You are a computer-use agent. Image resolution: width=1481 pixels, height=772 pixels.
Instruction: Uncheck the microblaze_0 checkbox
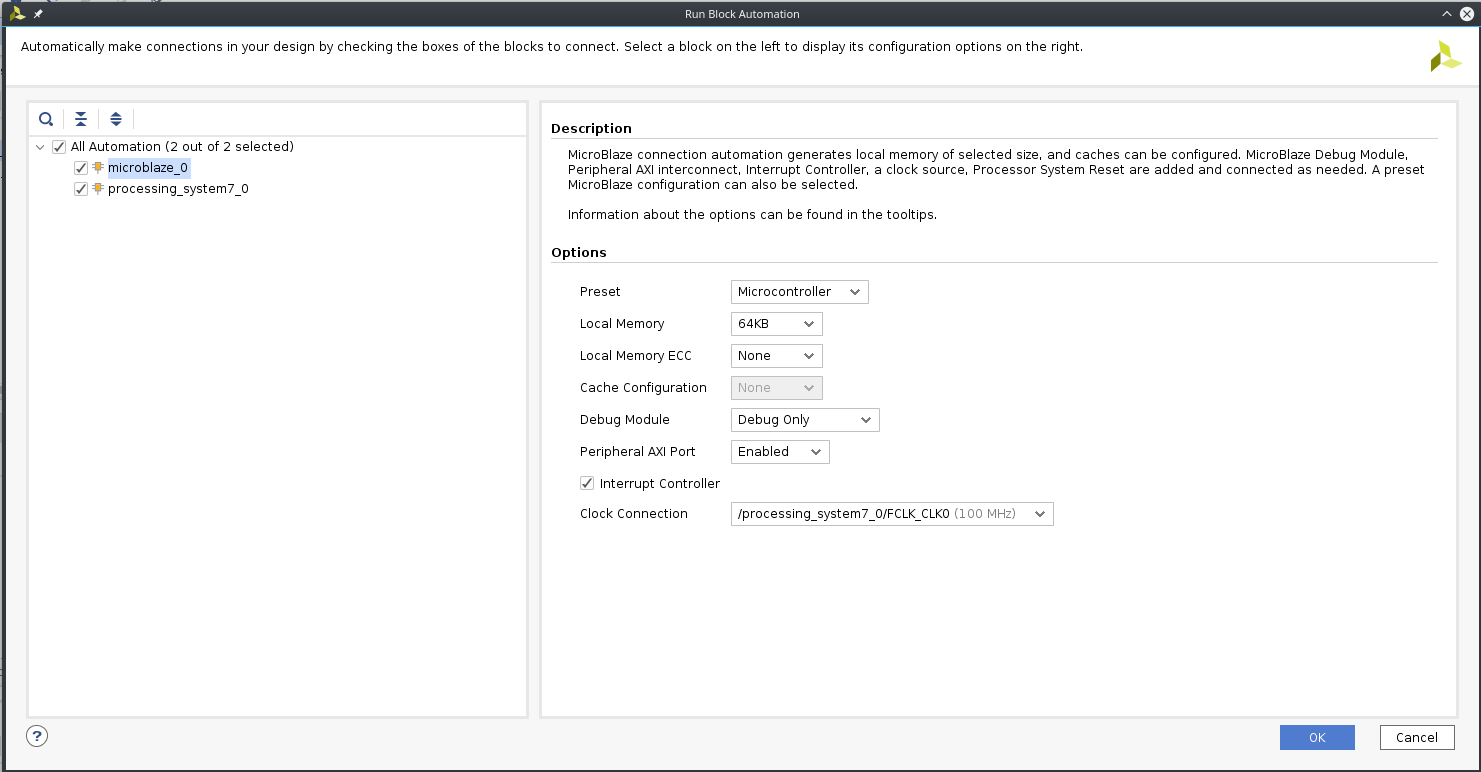81,168
